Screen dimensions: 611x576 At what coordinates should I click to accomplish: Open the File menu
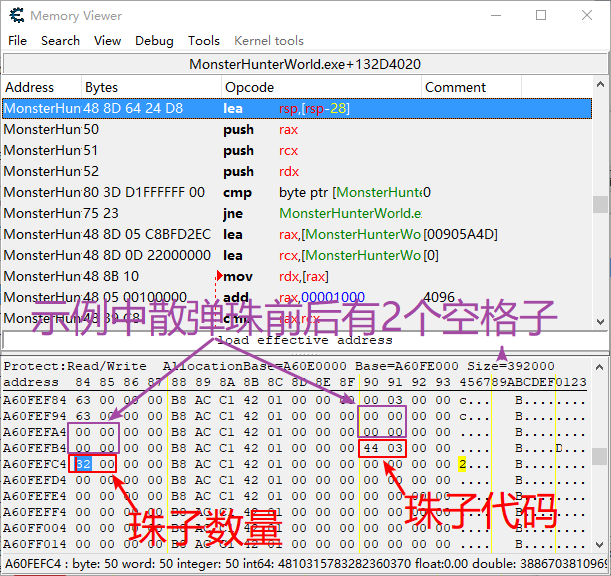[18, 41]
